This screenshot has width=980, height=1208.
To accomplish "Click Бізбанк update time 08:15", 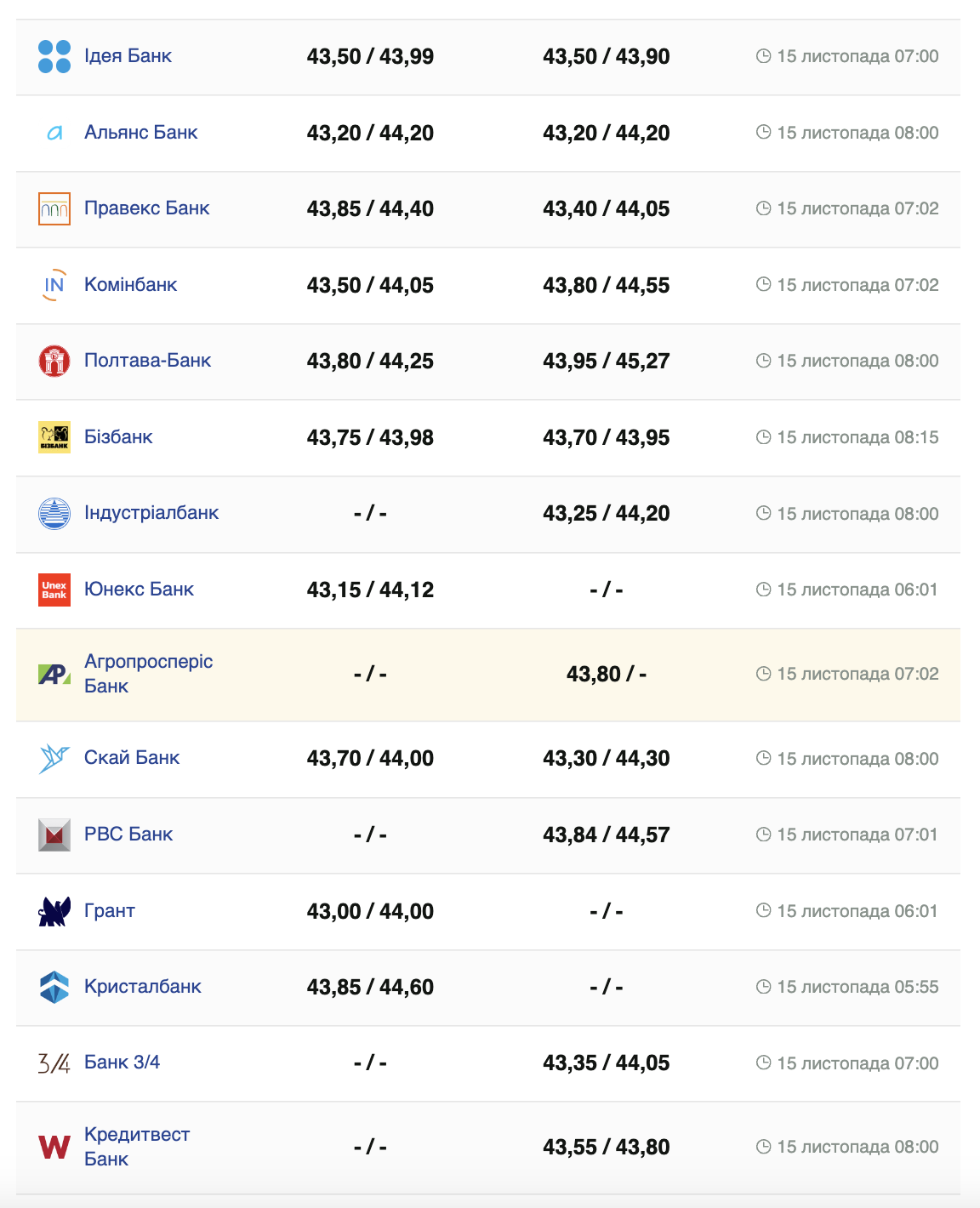I will tap(857, 437).
